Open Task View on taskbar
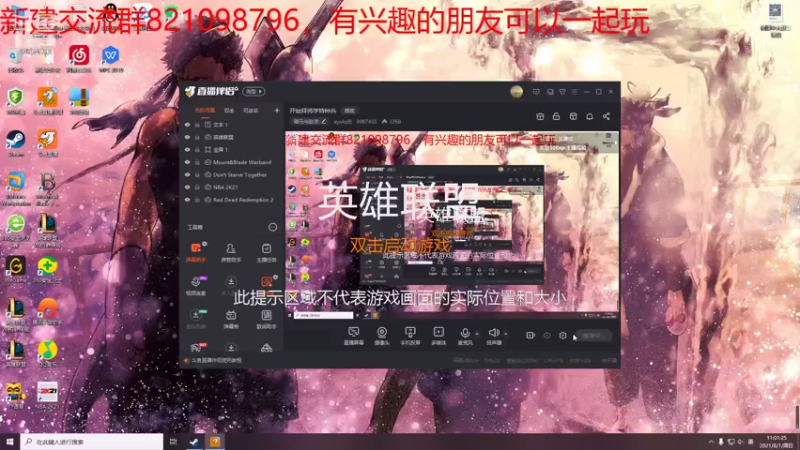Image resolution: width=800 pixels, height=450 pixels. [173, 441]
